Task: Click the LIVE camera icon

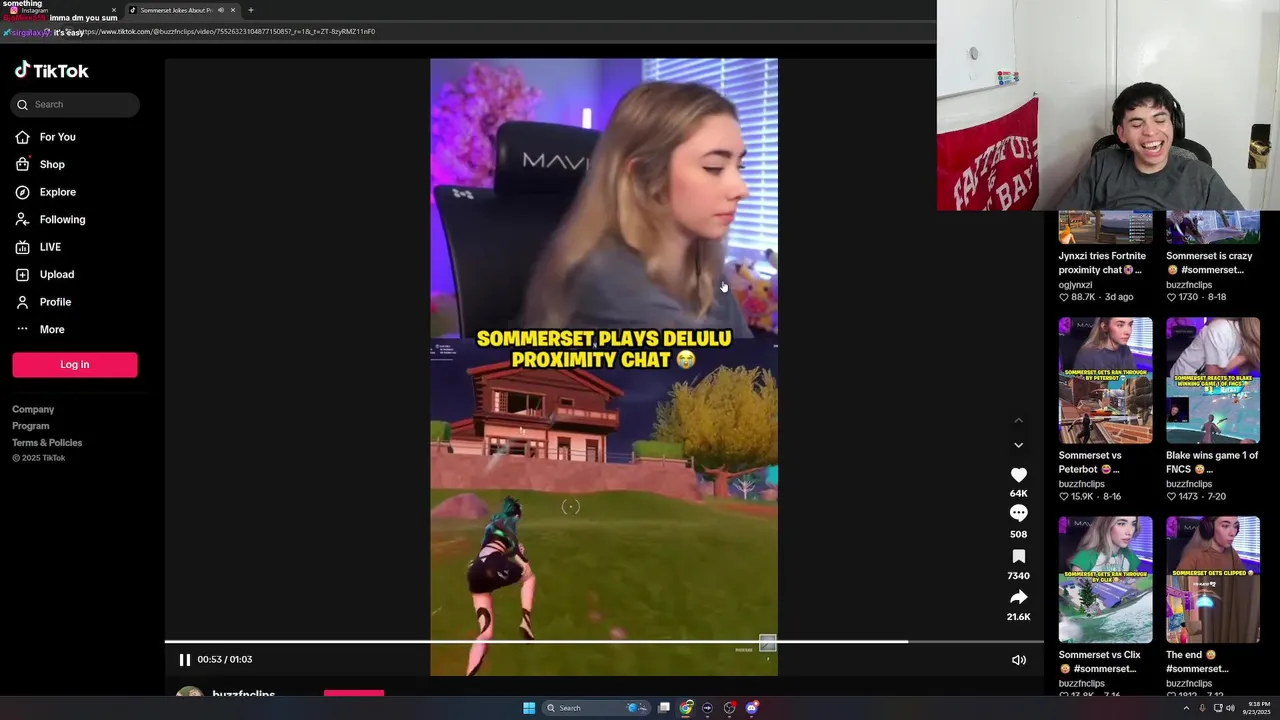Action: pyautogui.click(x=22, y=247)
